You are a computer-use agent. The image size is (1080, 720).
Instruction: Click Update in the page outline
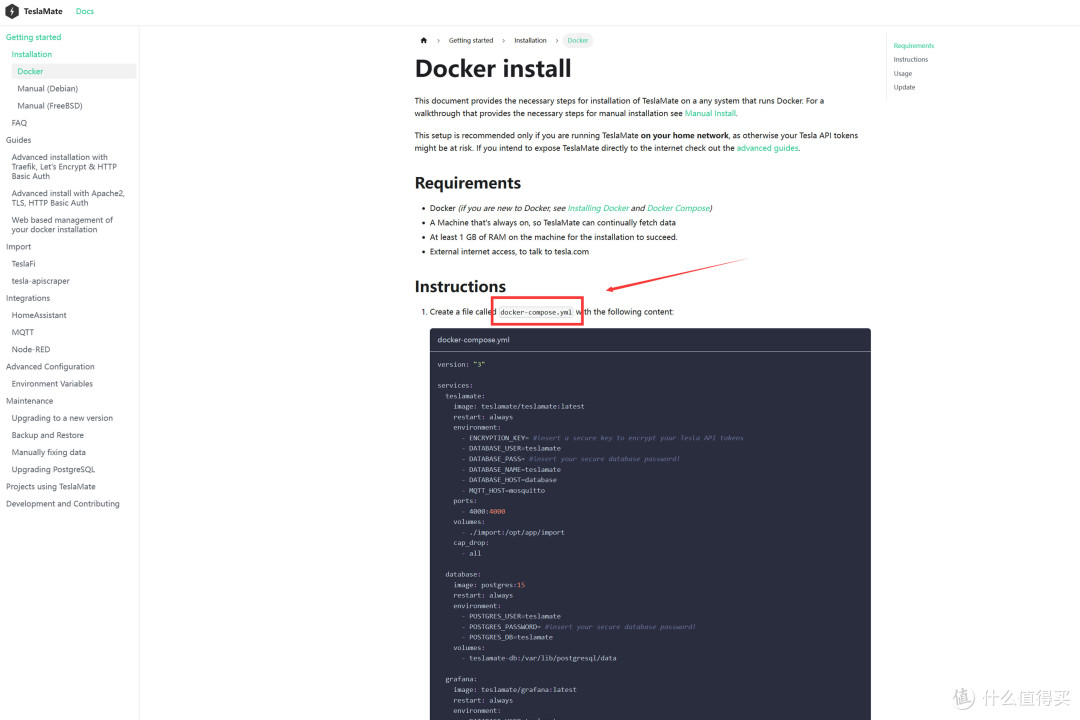[903, 87]
